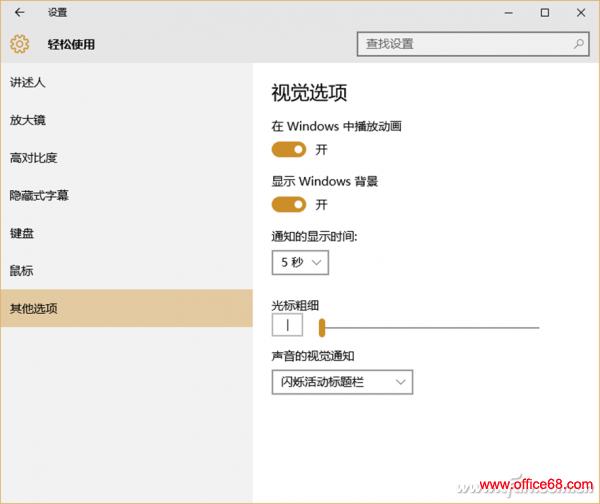Click the 通知的显示时间 label

314,237
